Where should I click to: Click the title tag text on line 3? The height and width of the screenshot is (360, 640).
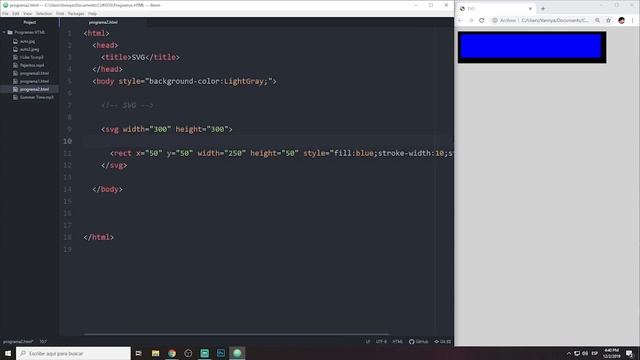point(140,57)
